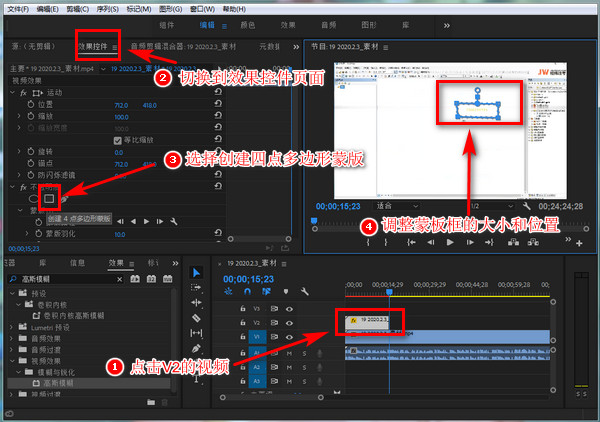Image resolution: width=600 pixels, height=422 pixels.
Task: Toggle the 位置 stopwatch animation
Action: tap(31, 104)
